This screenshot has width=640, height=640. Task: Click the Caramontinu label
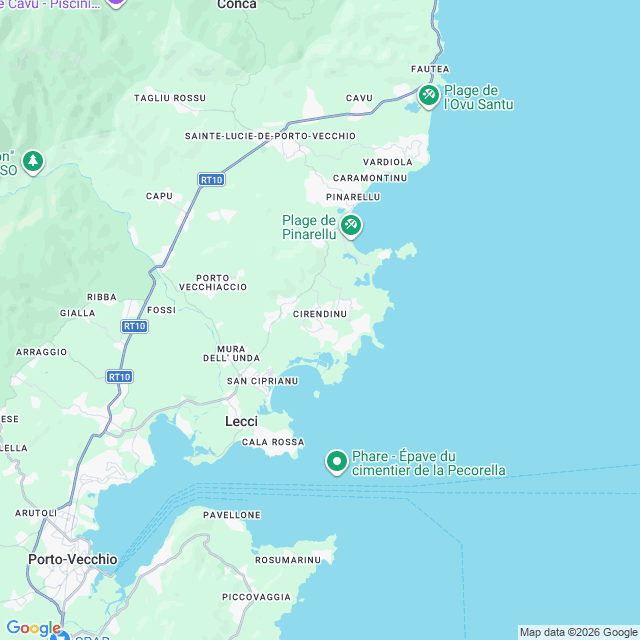tap(370, 178)
